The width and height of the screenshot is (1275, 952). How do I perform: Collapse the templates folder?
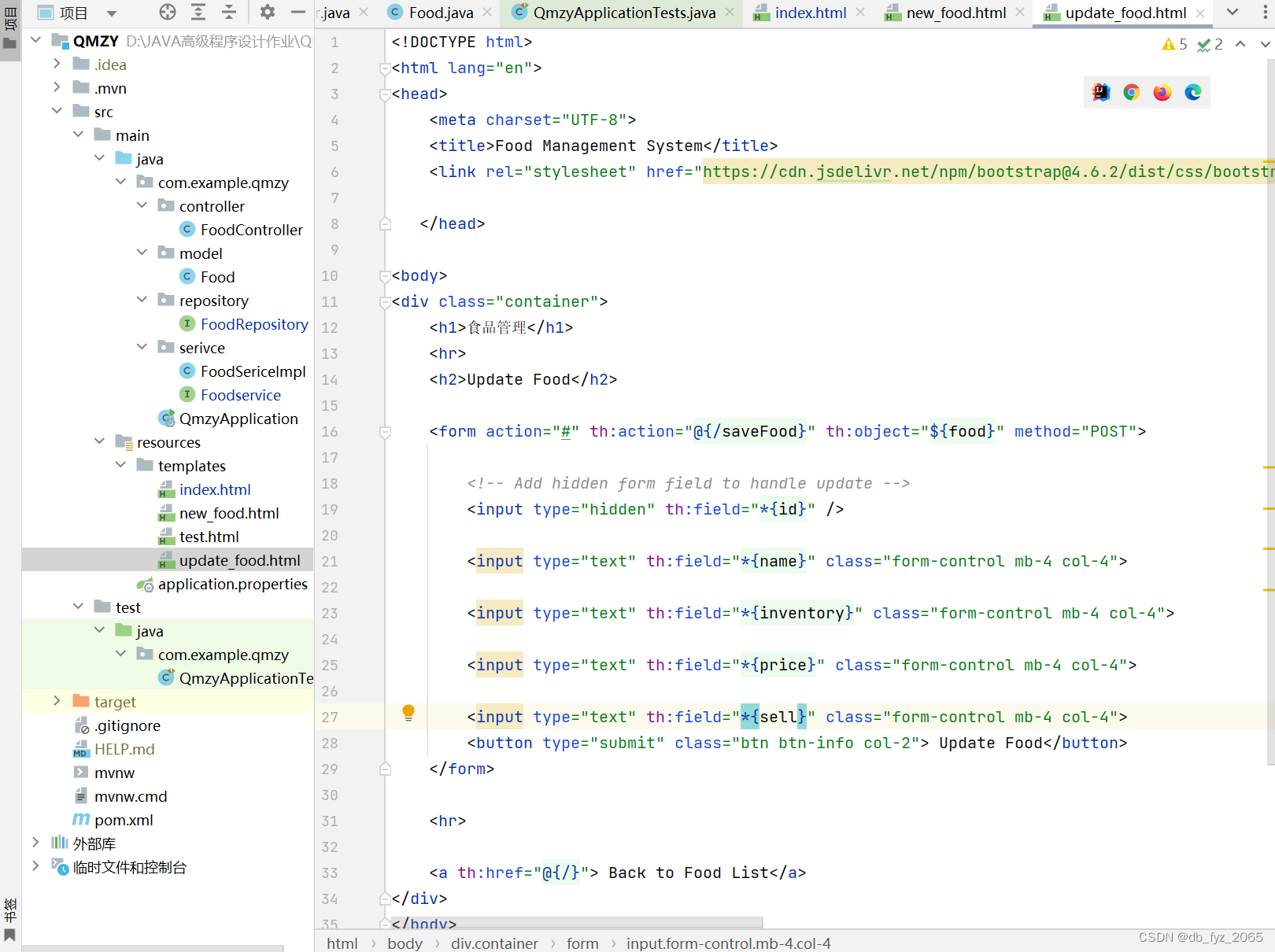(120, 464)
